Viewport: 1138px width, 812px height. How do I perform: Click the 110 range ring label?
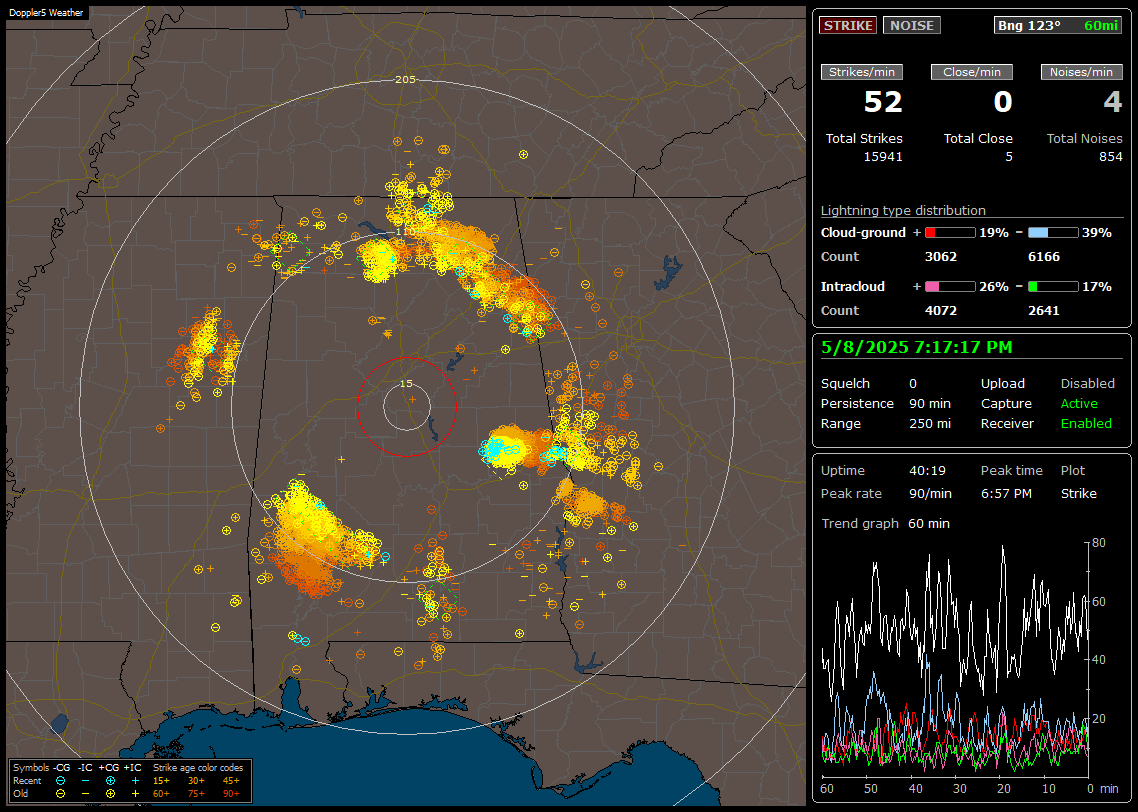tap(405, 231)
